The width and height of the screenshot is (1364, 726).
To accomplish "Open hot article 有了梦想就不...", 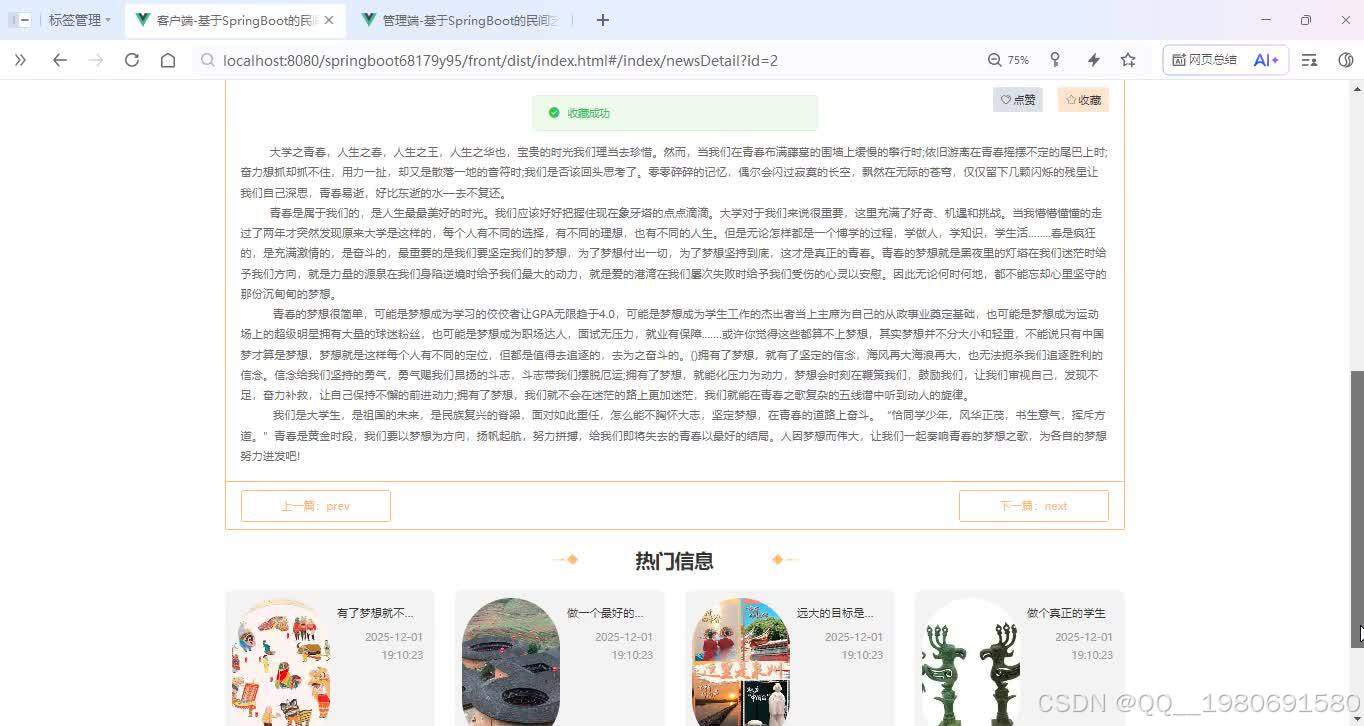I will [375, 613].
